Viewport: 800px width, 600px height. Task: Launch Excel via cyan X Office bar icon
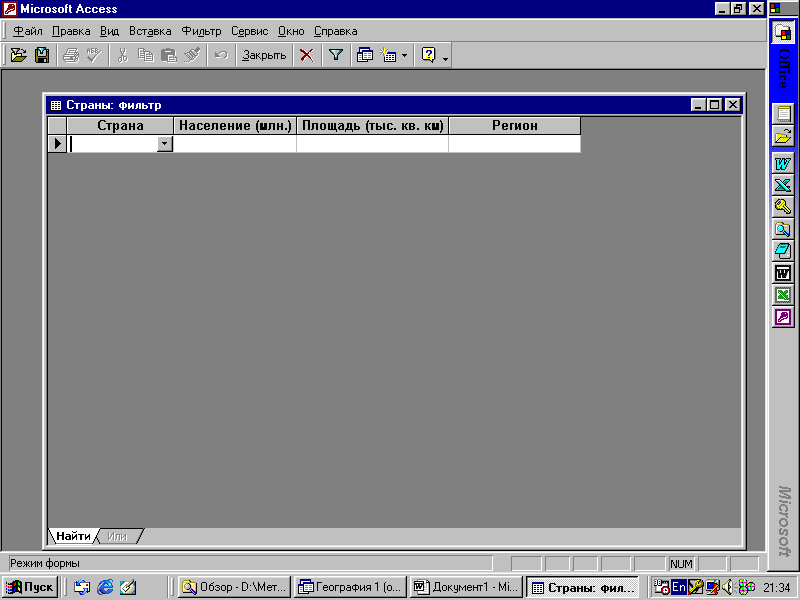783,185
